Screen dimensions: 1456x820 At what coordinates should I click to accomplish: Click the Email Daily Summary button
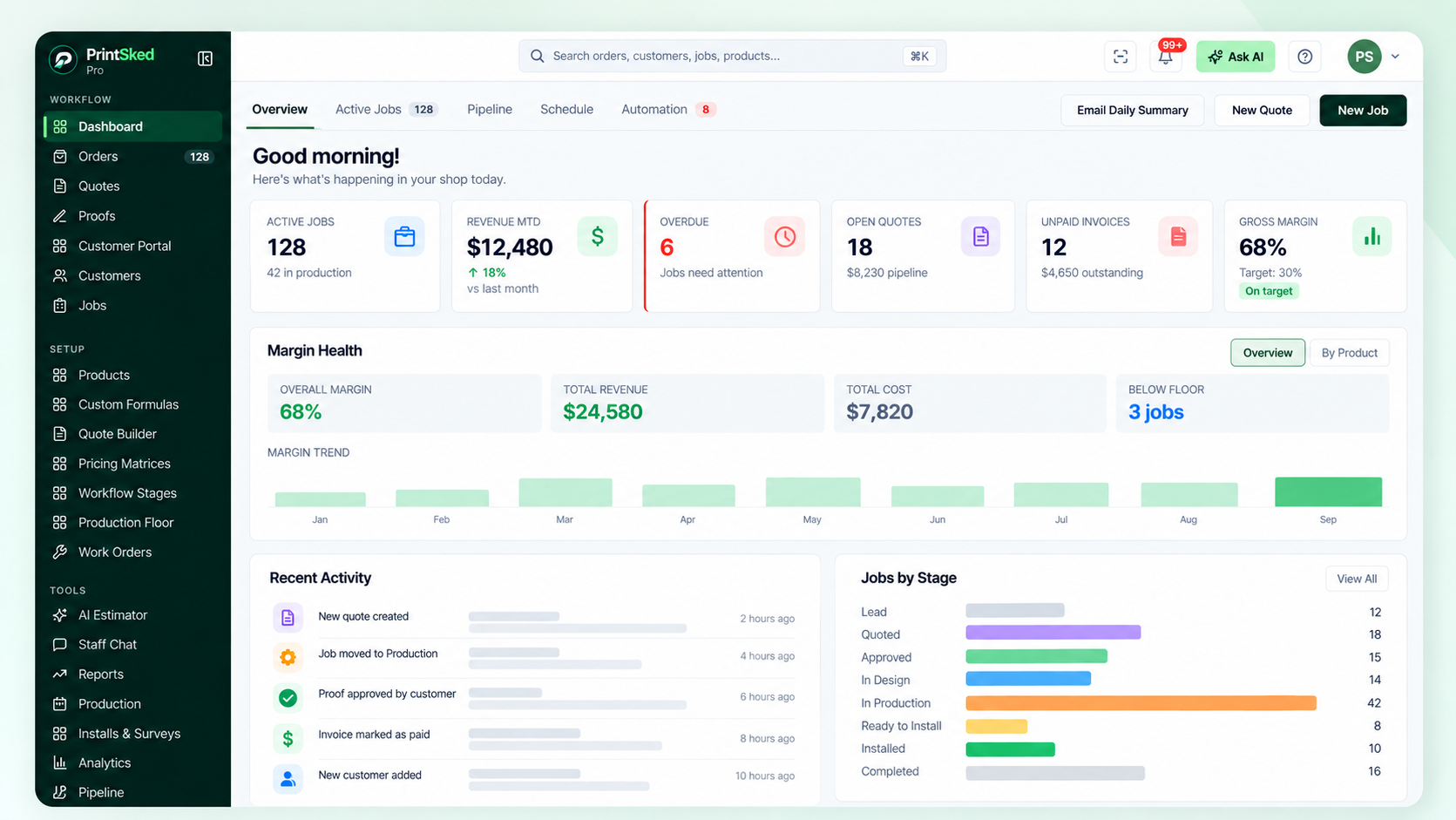click(1132, 111)
